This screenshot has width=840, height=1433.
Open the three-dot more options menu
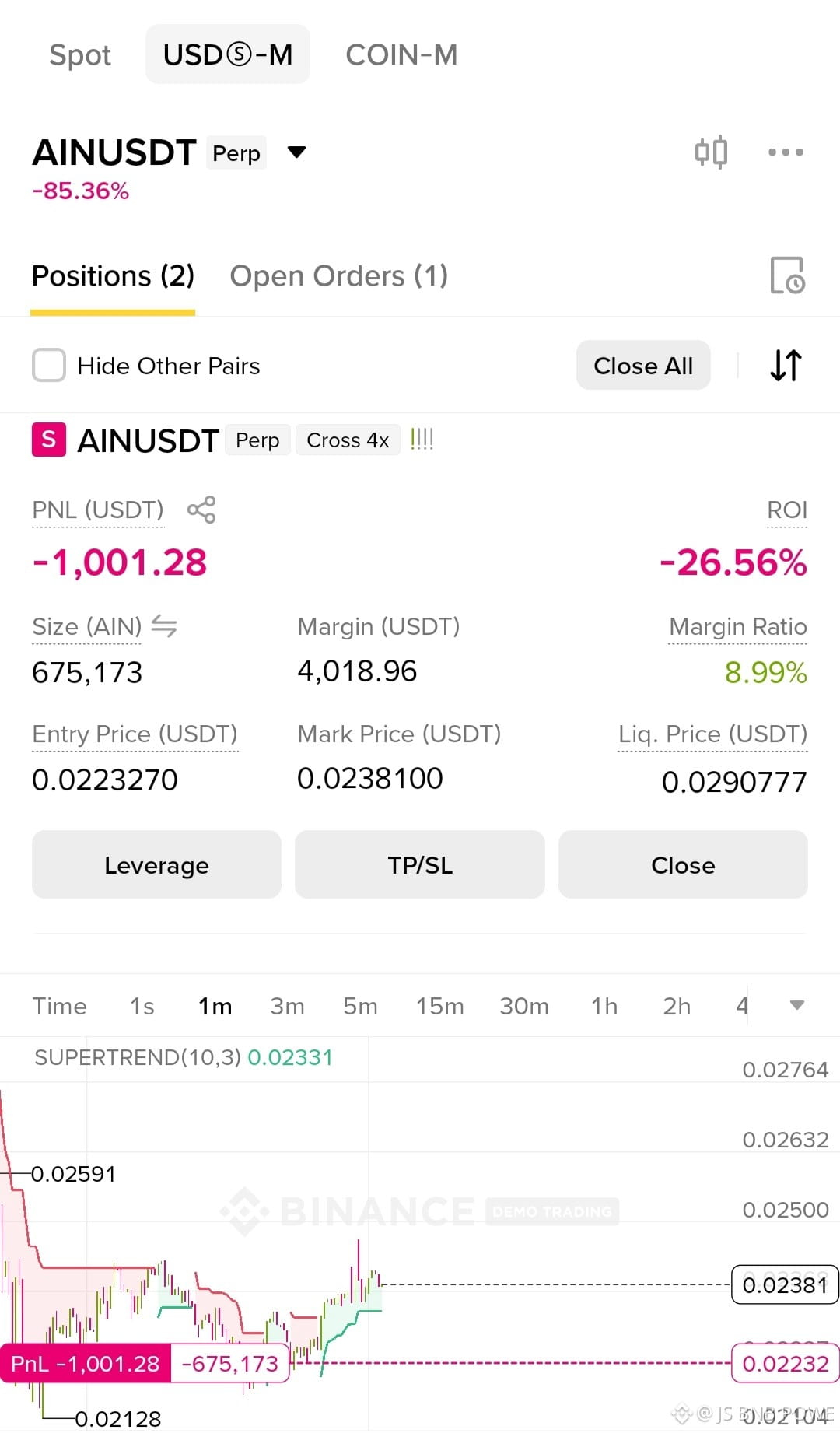[786, 152]
